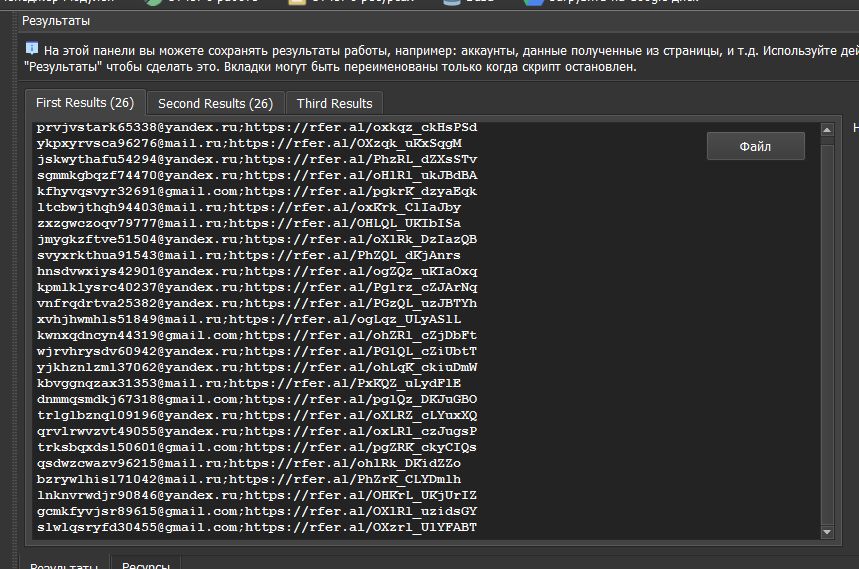Click the line with ykpxyrvsca96276@mail.ru
Image resolution: width=859 pixels, height=569 pixels.
(249, 143)
